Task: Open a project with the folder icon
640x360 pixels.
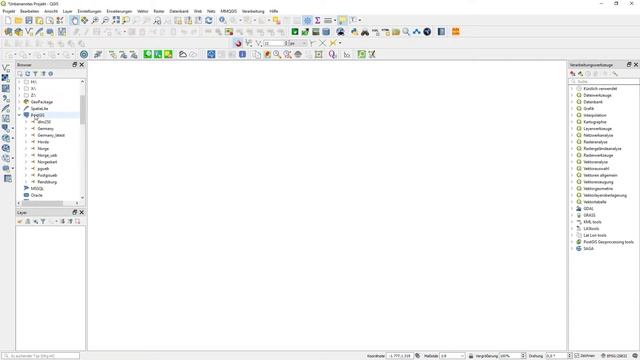Action: coord(18,20)
